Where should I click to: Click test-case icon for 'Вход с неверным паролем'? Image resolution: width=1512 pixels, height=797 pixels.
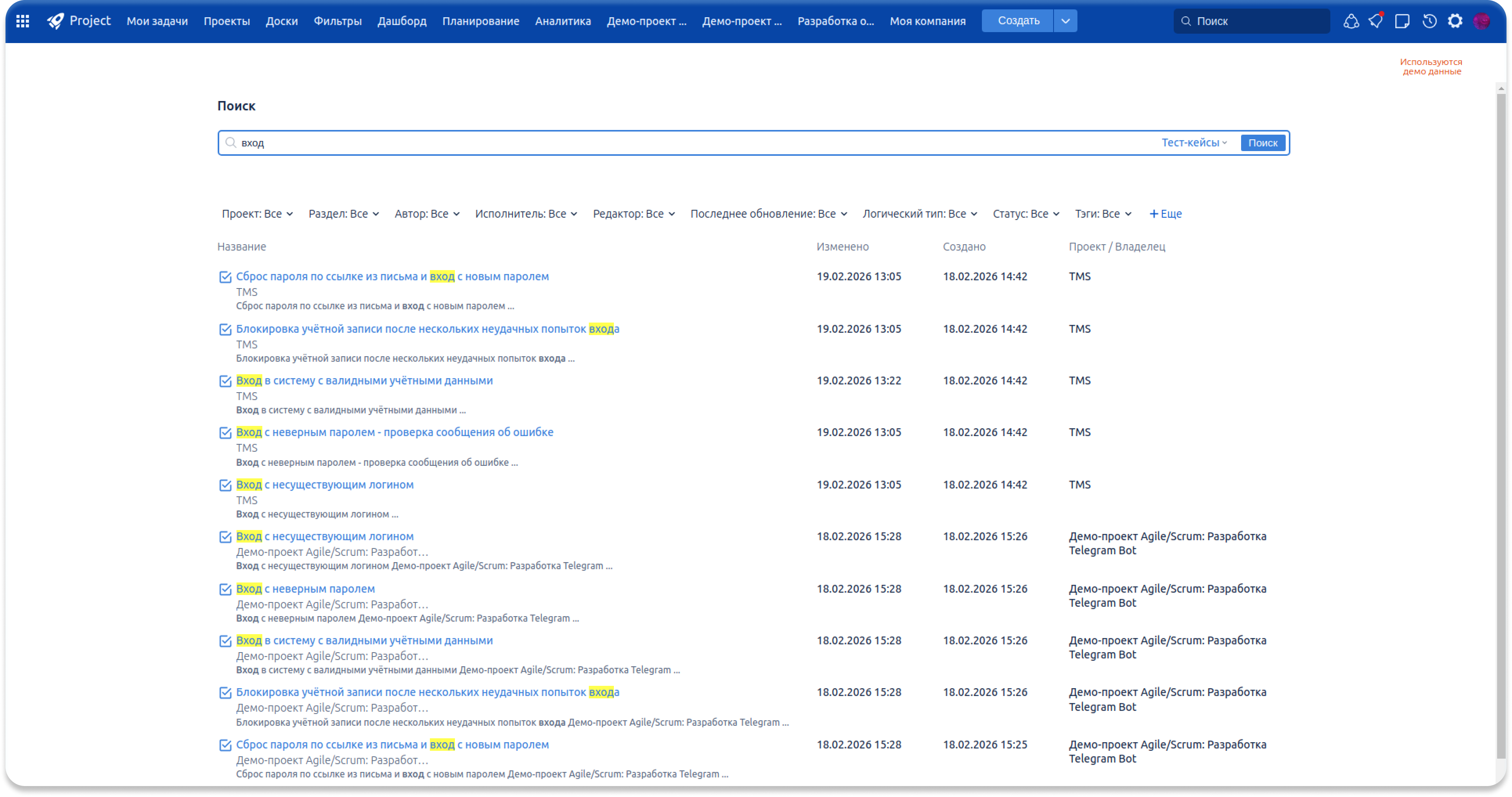click(x=226, y=589)
